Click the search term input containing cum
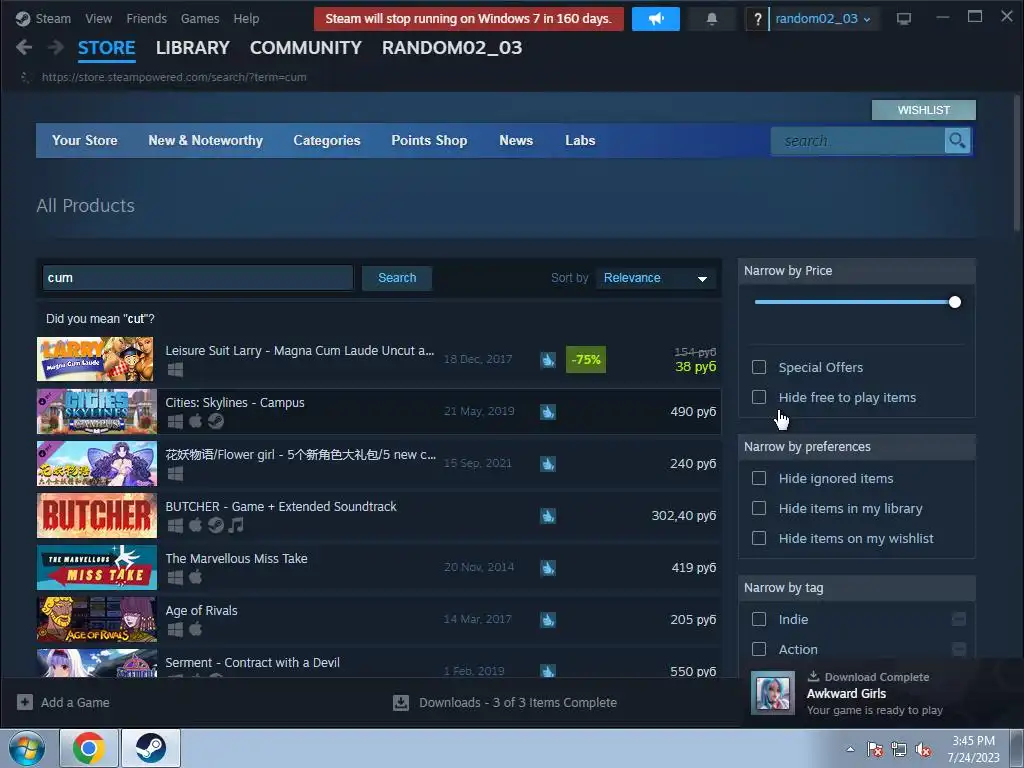 pyautogui.click(x=198, y=278)
